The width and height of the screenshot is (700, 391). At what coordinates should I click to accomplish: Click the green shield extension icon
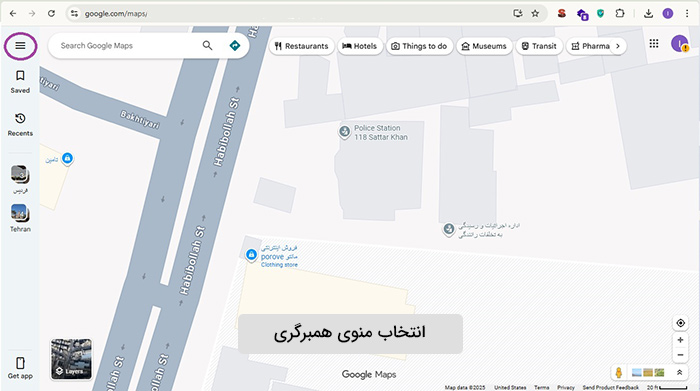pos(600,13)
